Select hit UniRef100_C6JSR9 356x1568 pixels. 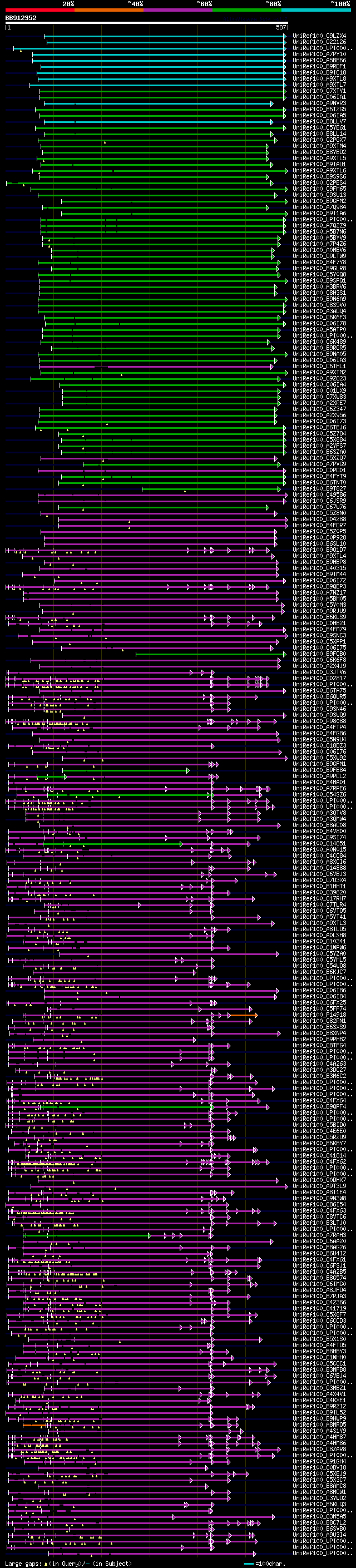pos(319,501)
